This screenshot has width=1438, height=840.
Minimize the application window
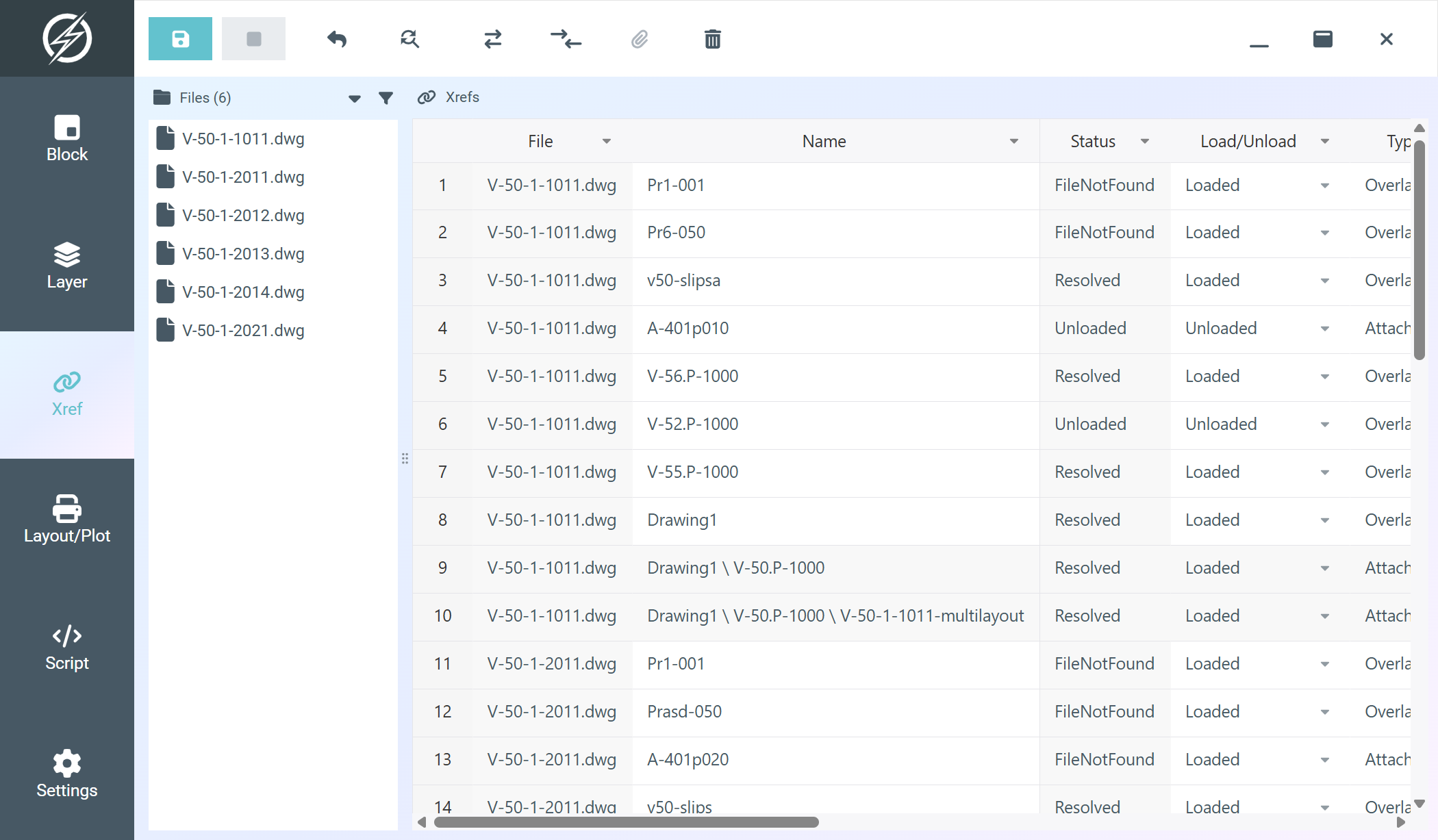coord(1259,45)
